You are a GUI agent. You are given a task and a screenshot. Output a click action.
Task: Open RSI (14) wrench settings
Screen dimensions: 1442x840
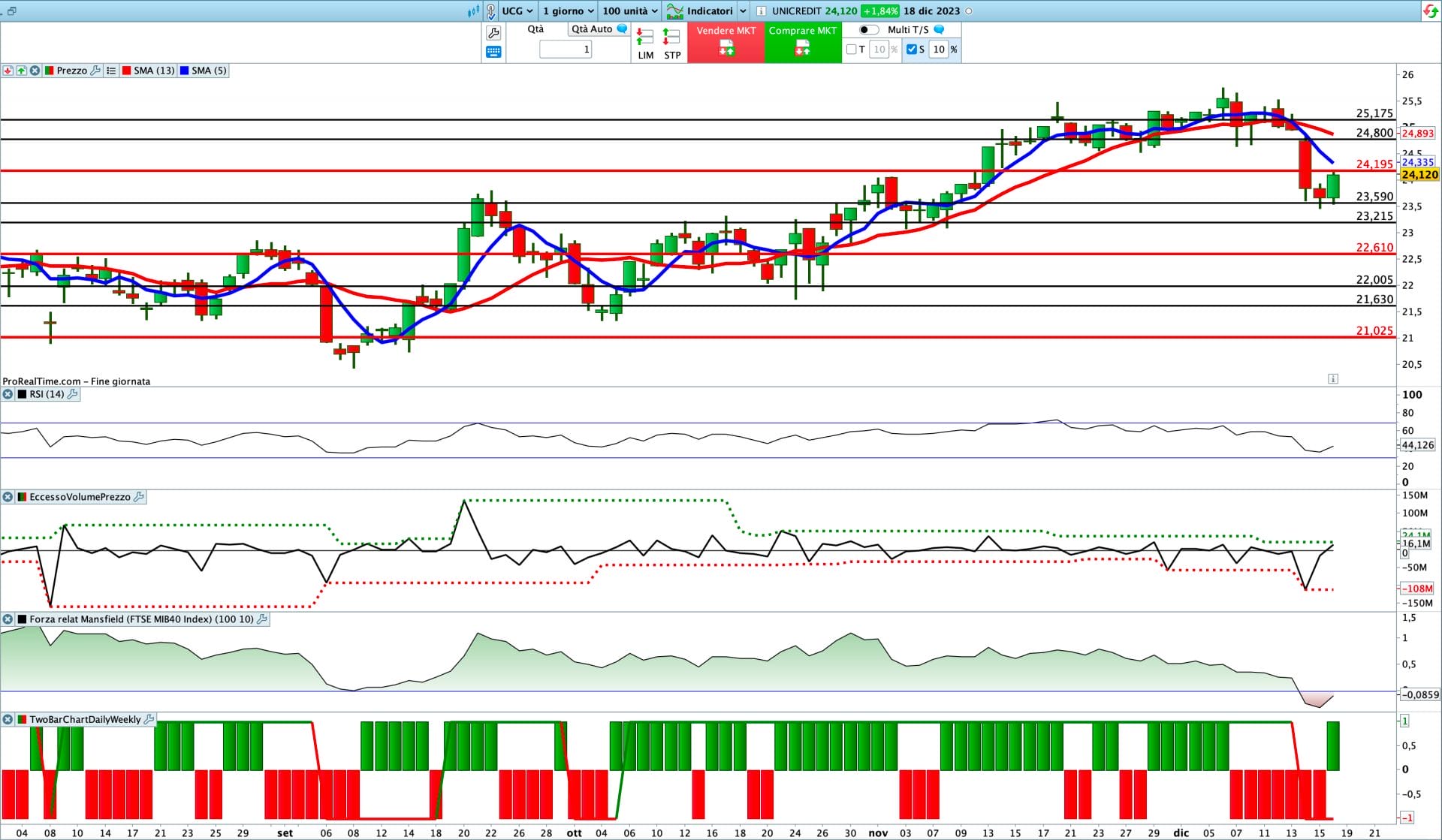73,394
